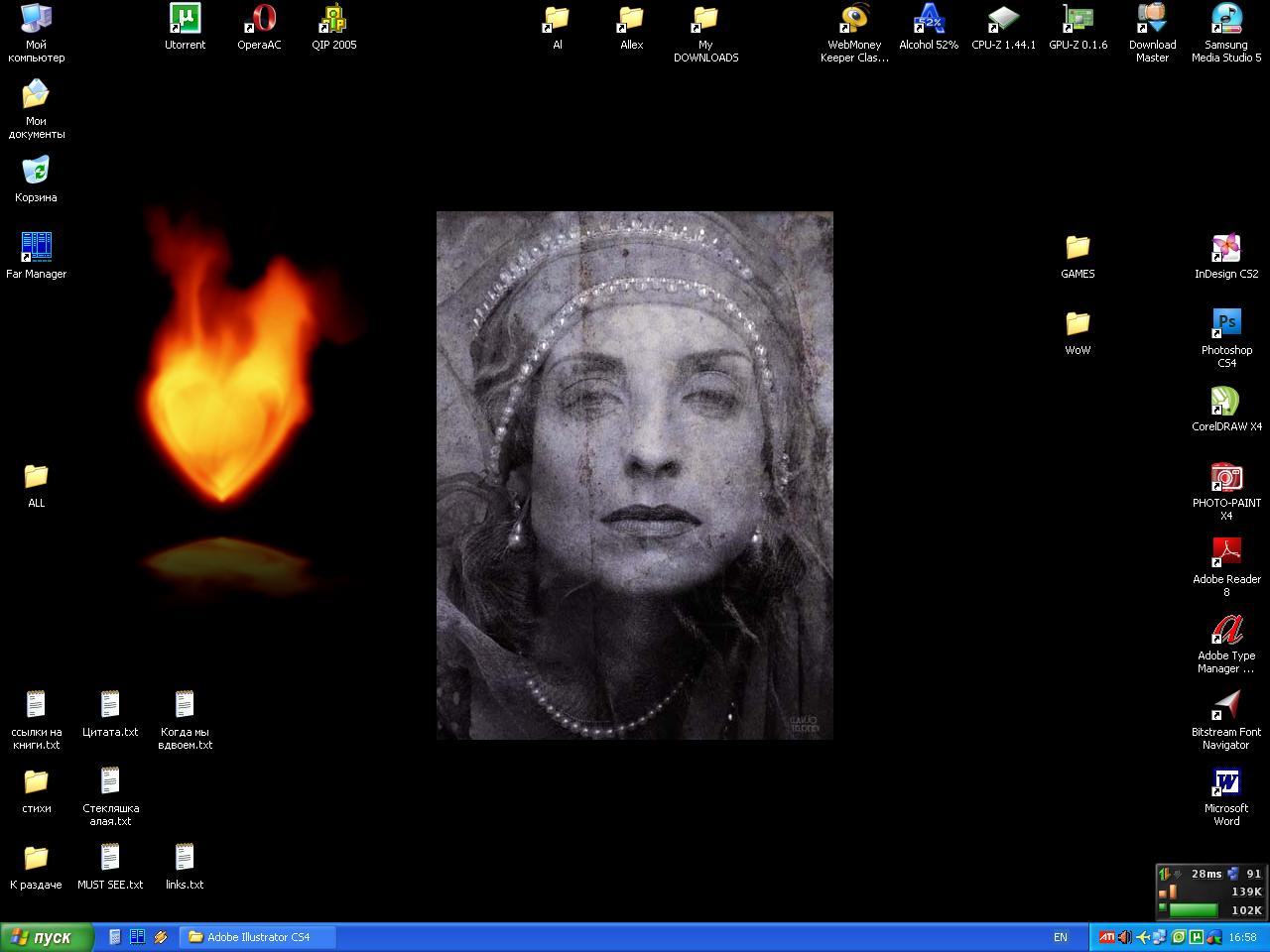This screenshot has width=1270, height=952.
Task: Launch Adobe Reader 8
Action: (x=1226, y=552)
